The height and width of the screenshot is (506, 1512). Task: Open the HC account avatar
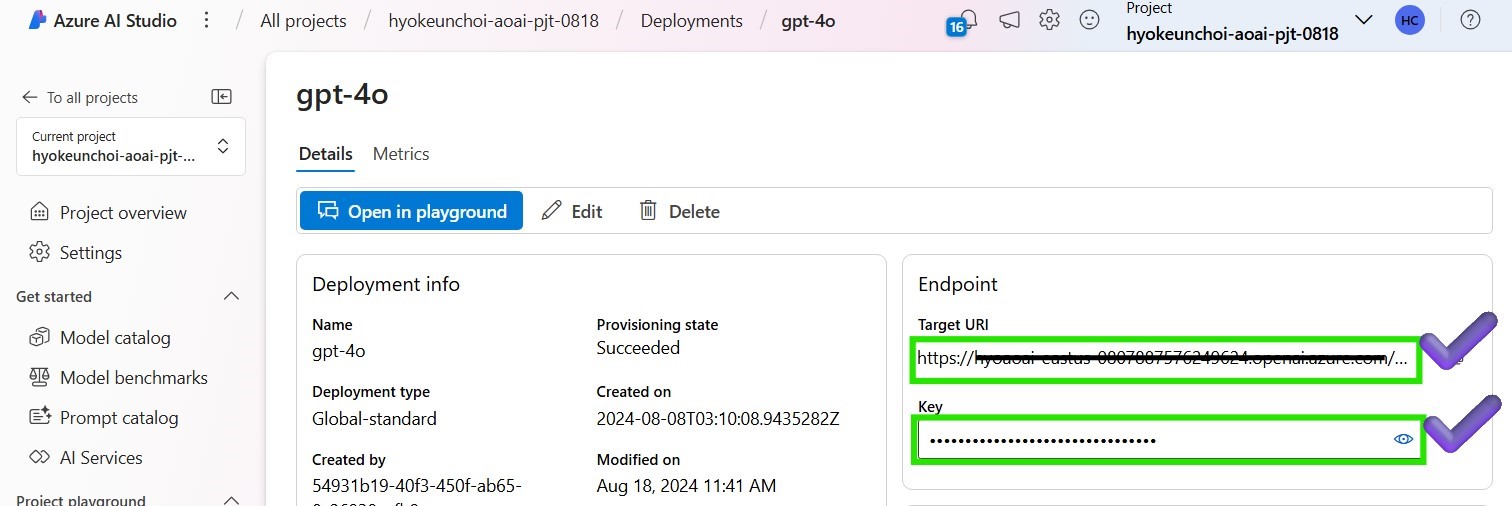coord(1410,20)
